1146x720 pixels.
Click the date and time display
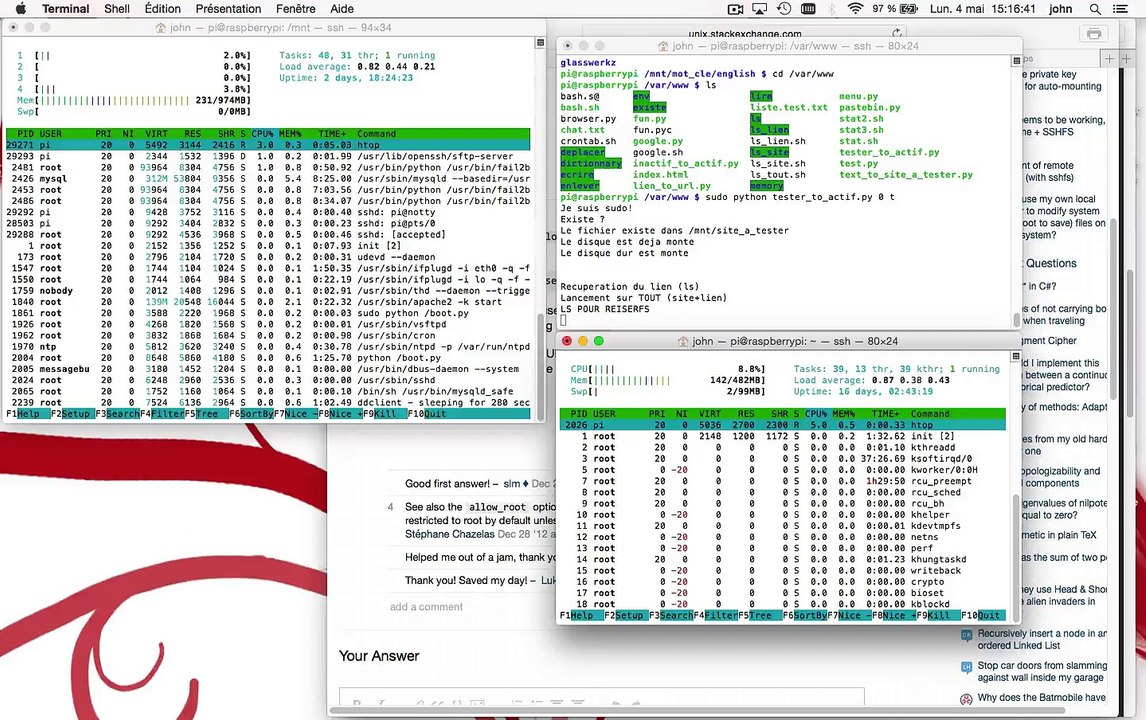[x=985, y=9]
